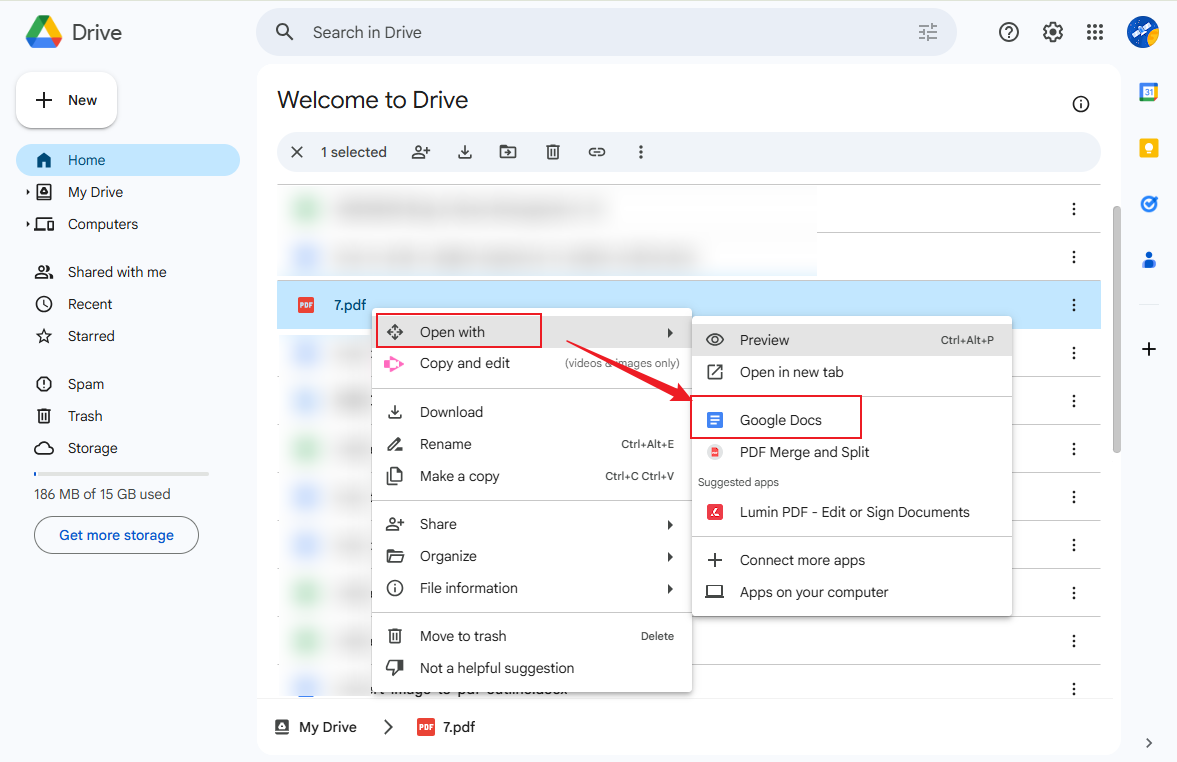Clear selection with the X icon
This screenshot has width=1177, height=762.
297,152
